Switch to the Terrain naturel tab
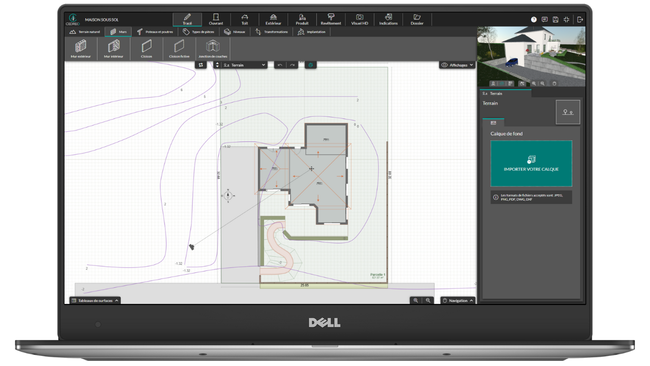650x366 pixels. pyautogui.click(x=85, y=32)
